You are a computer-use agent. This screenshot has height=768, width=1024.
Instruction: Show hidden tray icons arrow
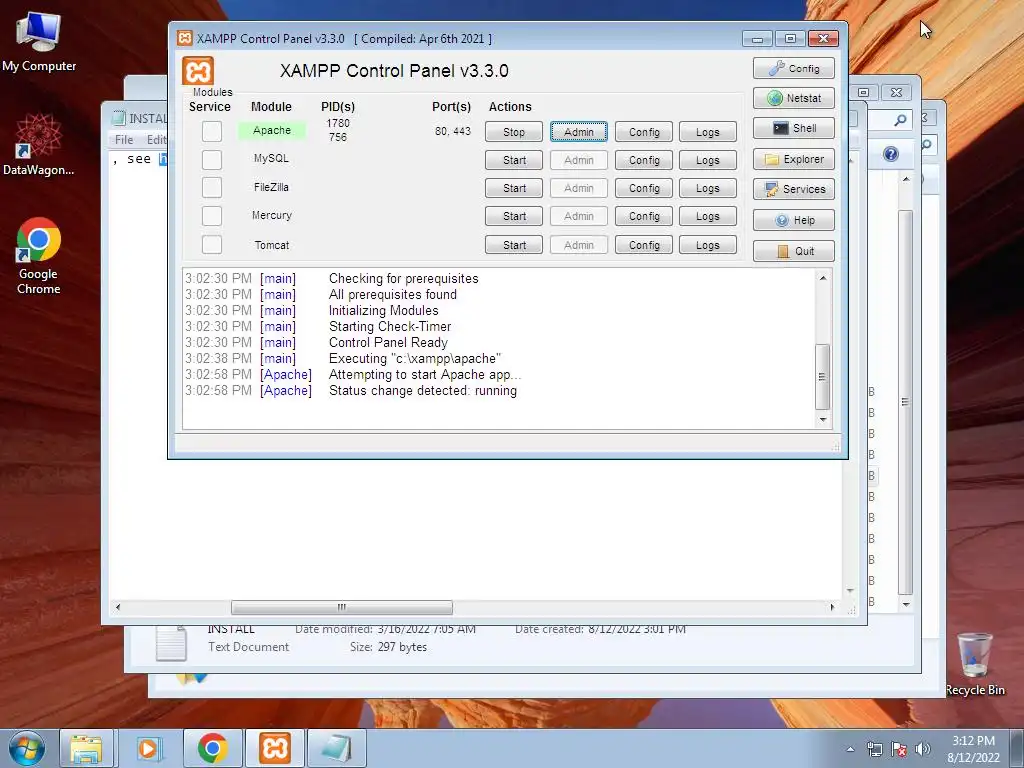pos(850,749)
